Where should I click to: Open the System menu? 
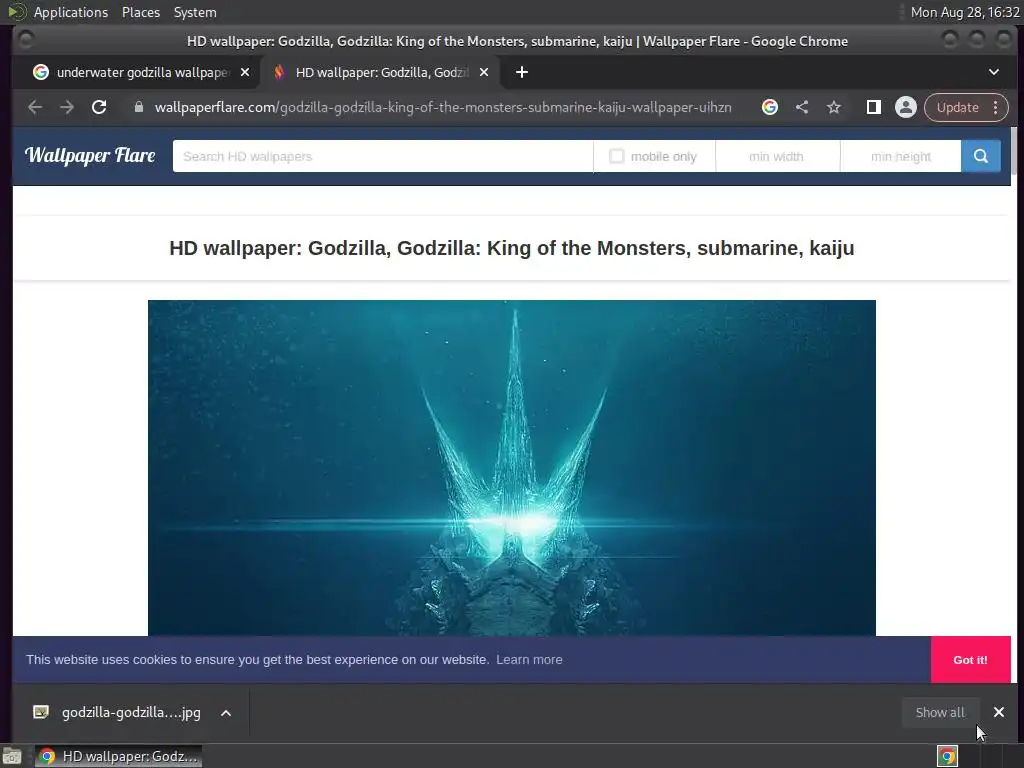pyautogui.click(x=195, y=12)
